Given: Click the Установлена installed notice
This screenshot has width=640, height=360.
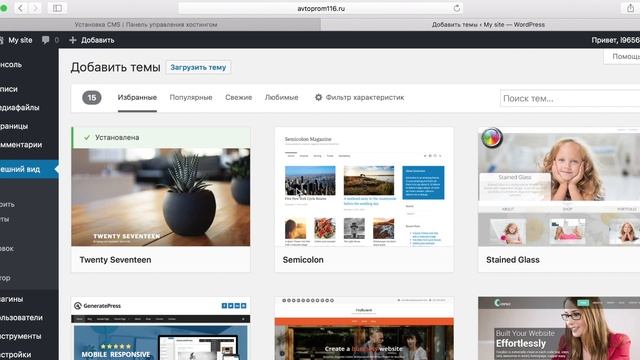Looking at the screenshot, I should (x=161, y=138).
